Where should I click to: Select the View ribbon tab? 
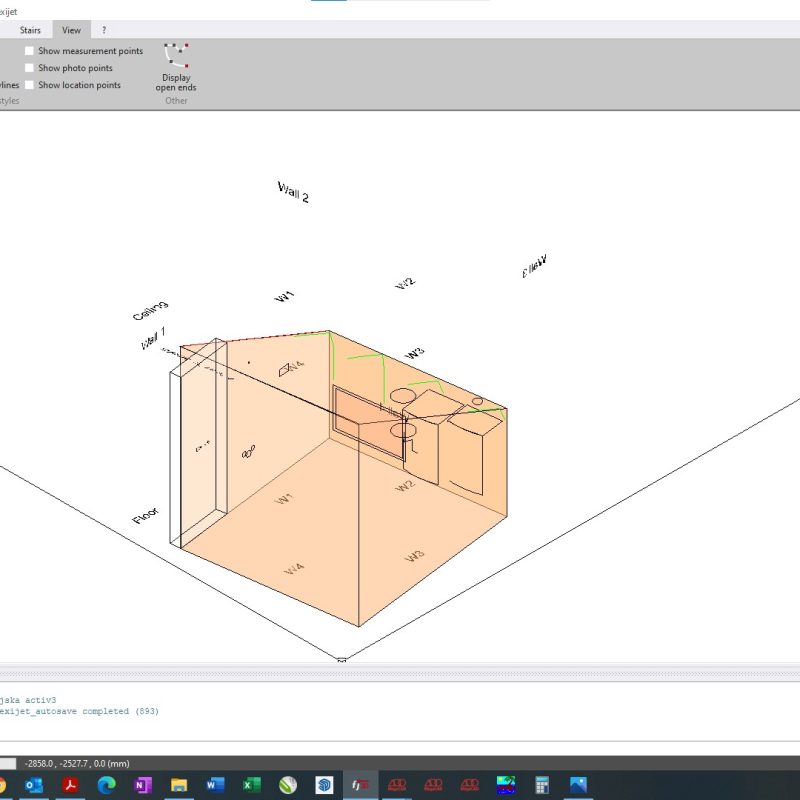[x=71, y=30]
